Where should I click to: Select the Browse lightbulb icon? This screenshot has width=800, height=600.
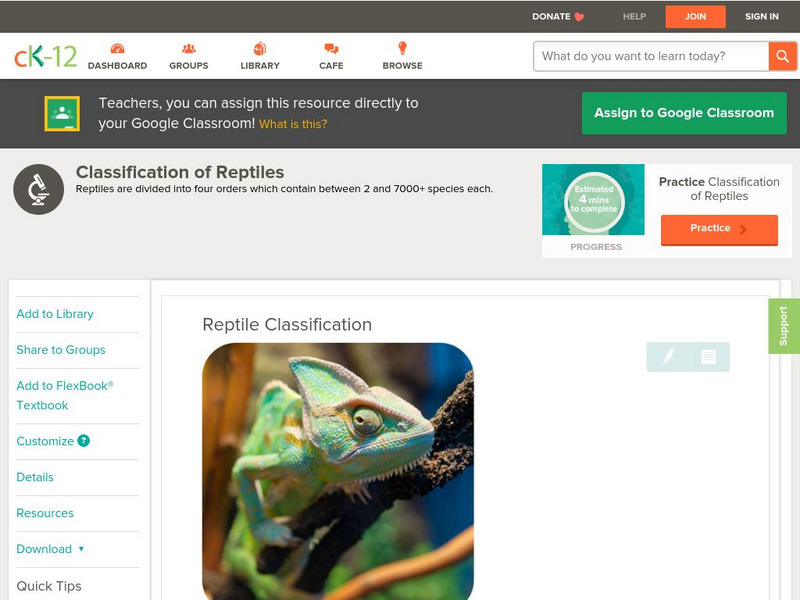(402, 48)
